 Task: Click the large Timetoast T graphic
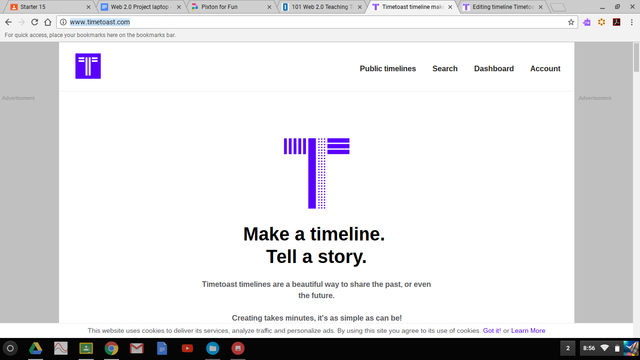pyautogui.click(x=317, y=173)
